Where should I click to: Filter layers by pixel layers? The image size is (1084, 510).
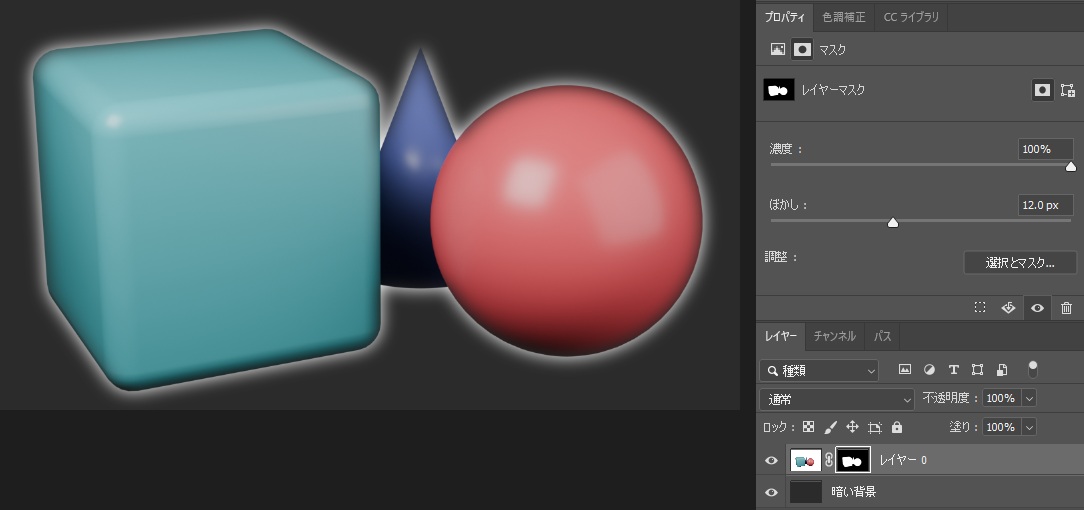point(904,370)
